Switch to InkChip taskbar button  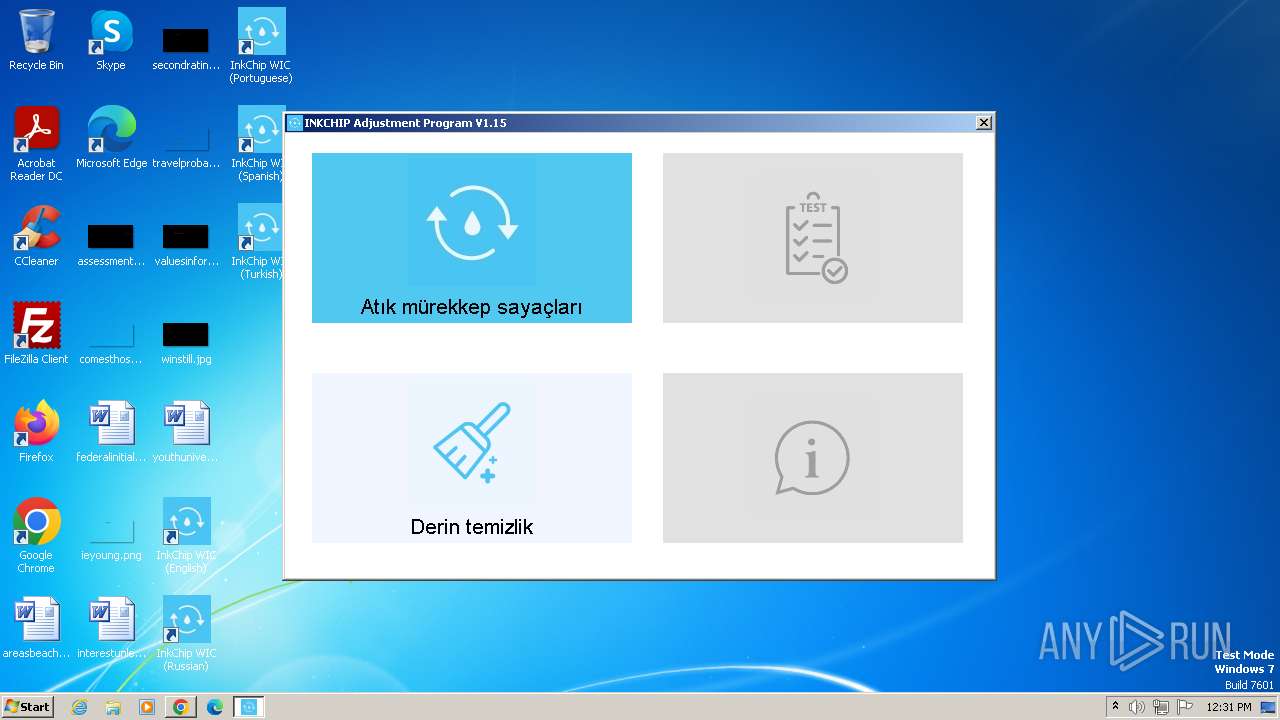point(249,707)
